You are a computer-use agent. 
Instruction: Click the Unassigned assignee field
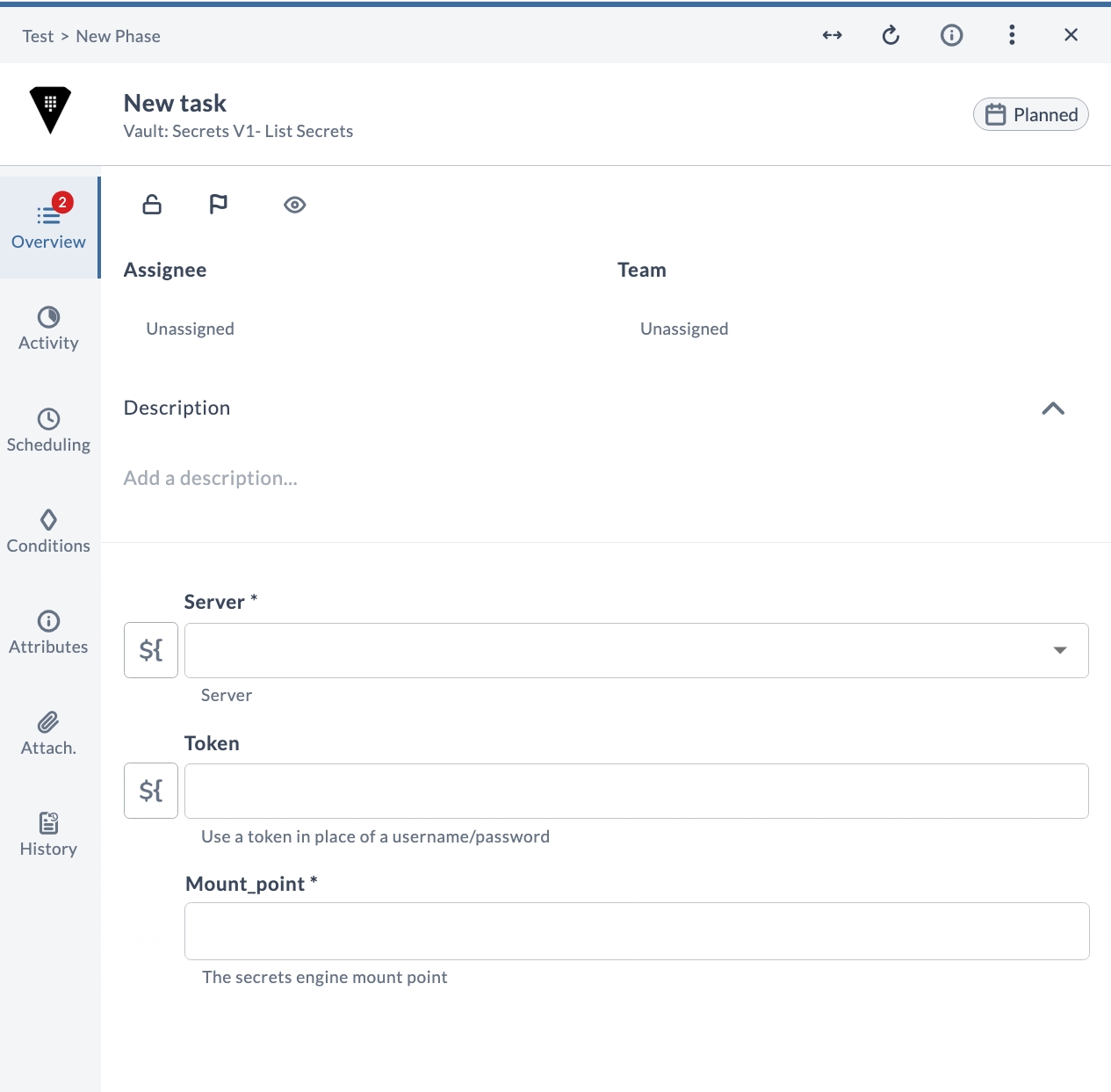pyautogui.click(x=190, y=329)
